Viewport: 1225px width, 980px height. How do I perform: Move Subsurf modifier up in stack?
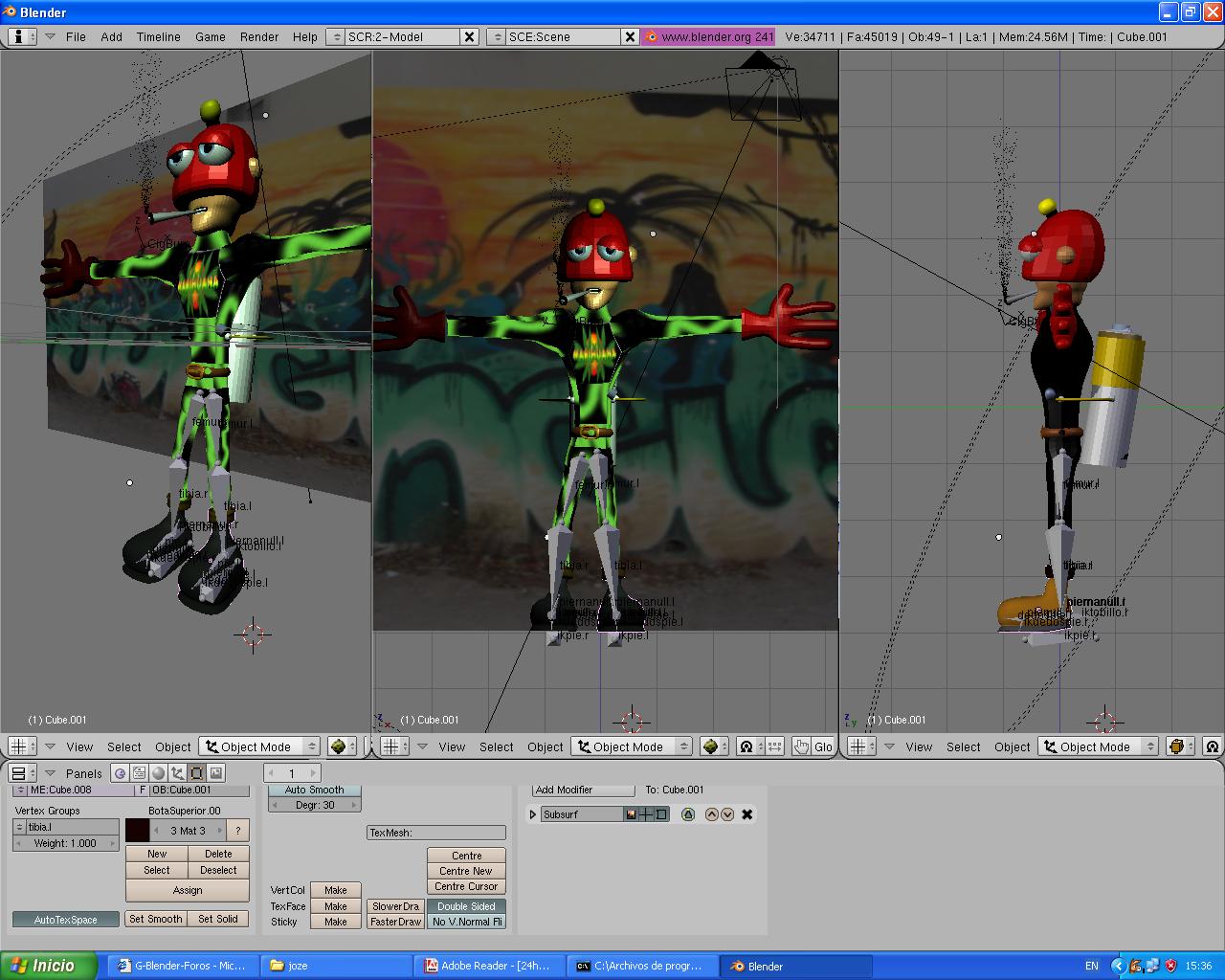pos(711,814)
